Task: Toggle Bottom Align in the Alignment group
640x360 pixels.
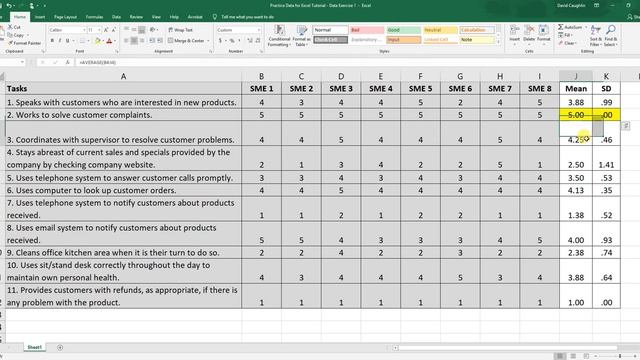Action: [x=142, y=30]
